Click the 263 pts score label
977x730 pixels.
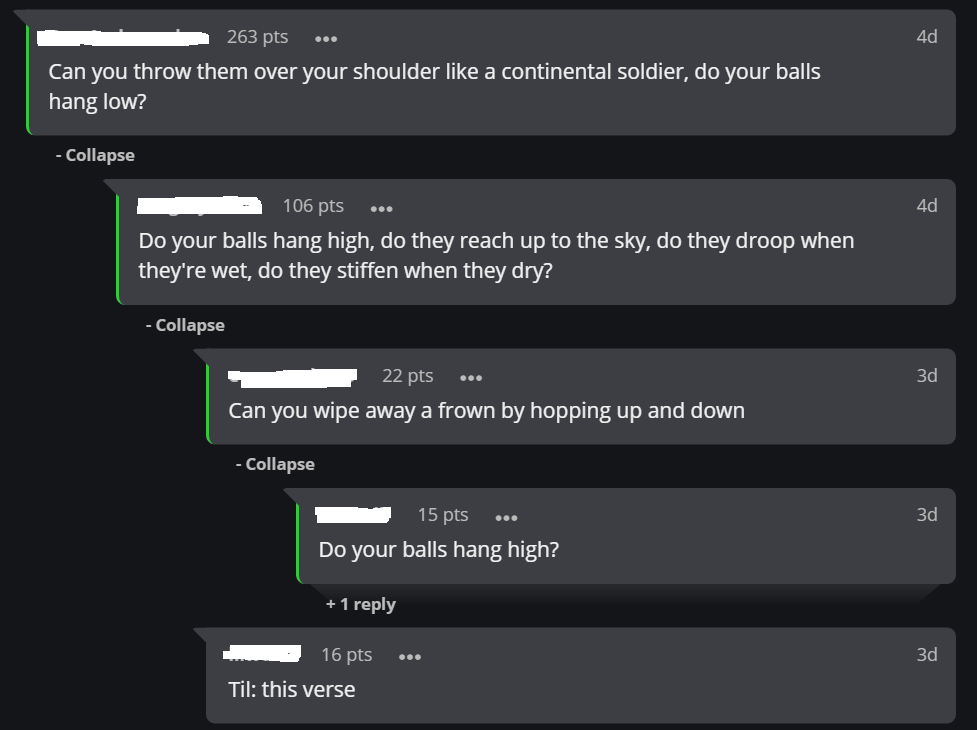(257, 37)
